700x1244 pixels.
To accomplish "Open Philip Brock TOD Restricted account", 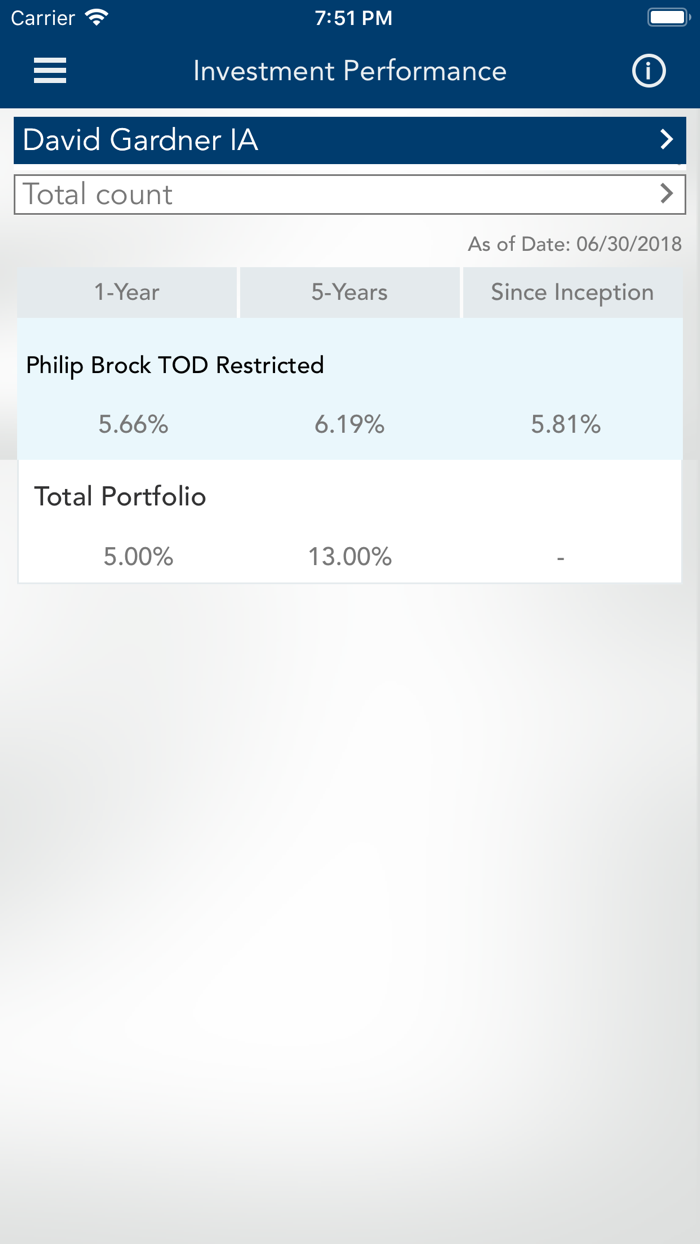I will 350,389.
